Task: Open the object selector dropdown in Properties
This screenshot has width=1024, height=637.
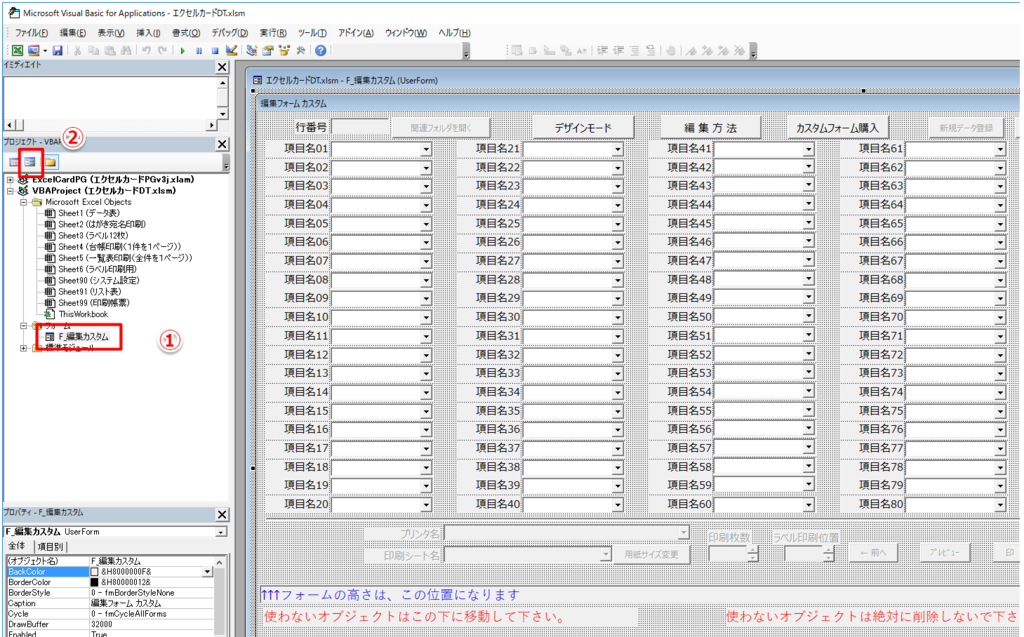Action: click(x=221, y=532)
